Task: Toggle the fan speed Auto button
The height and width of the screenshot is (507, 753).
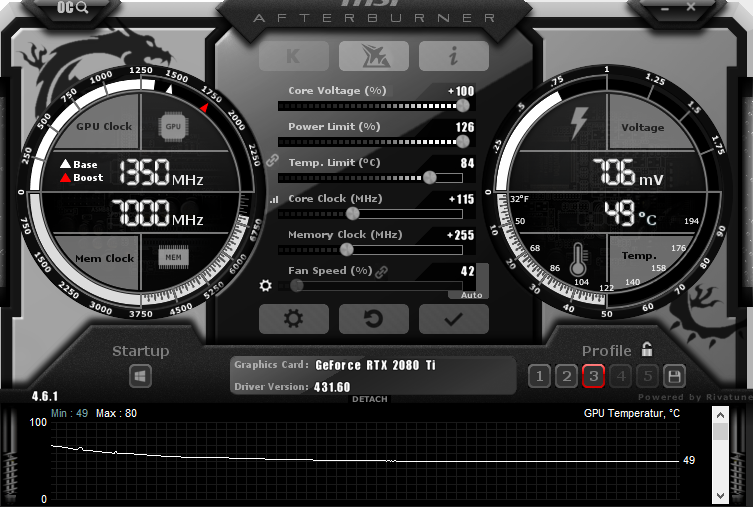Action: [471, 295]
